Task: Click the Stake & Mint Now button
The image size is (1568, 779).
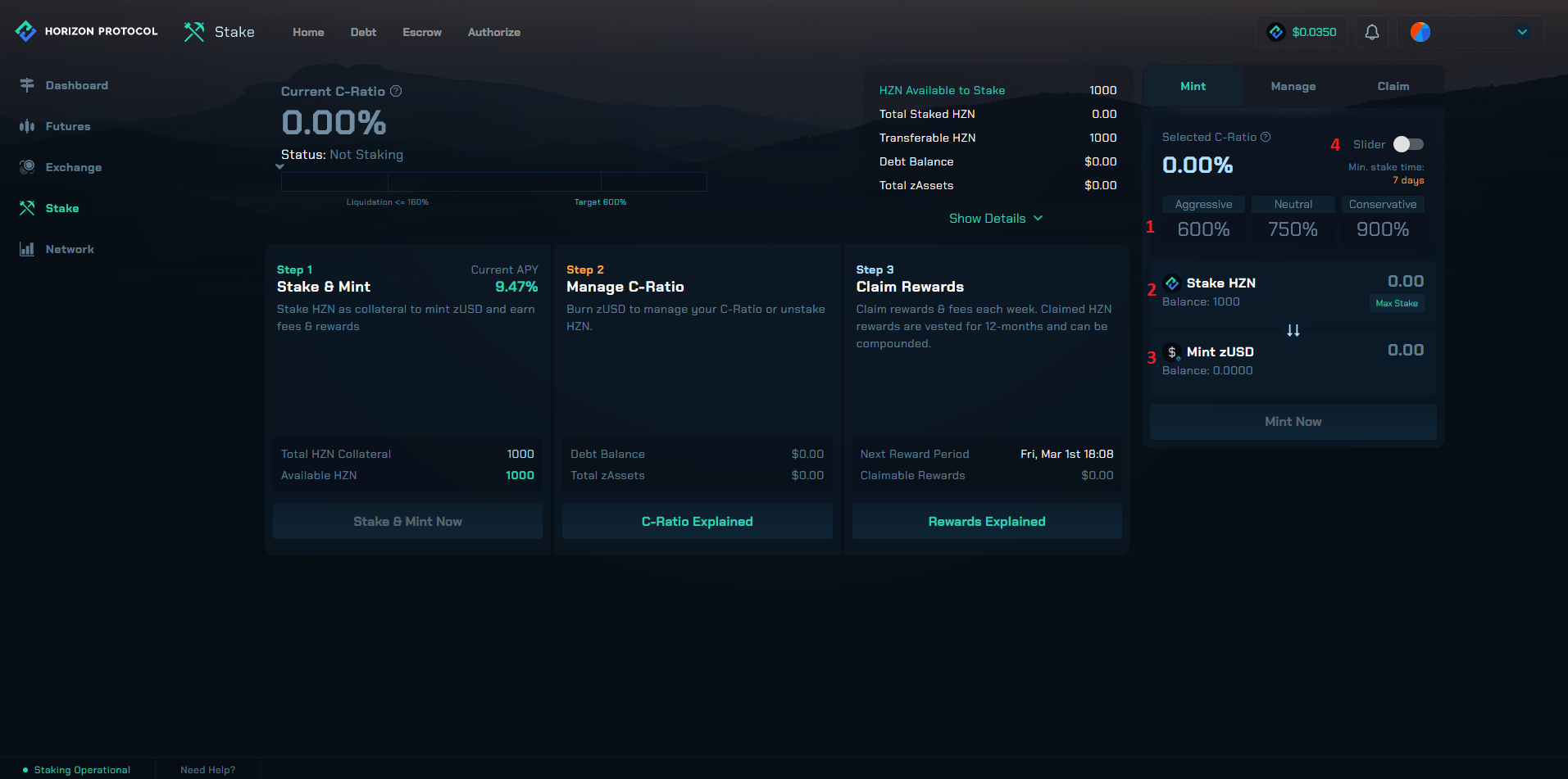Action: pos(407,521)
